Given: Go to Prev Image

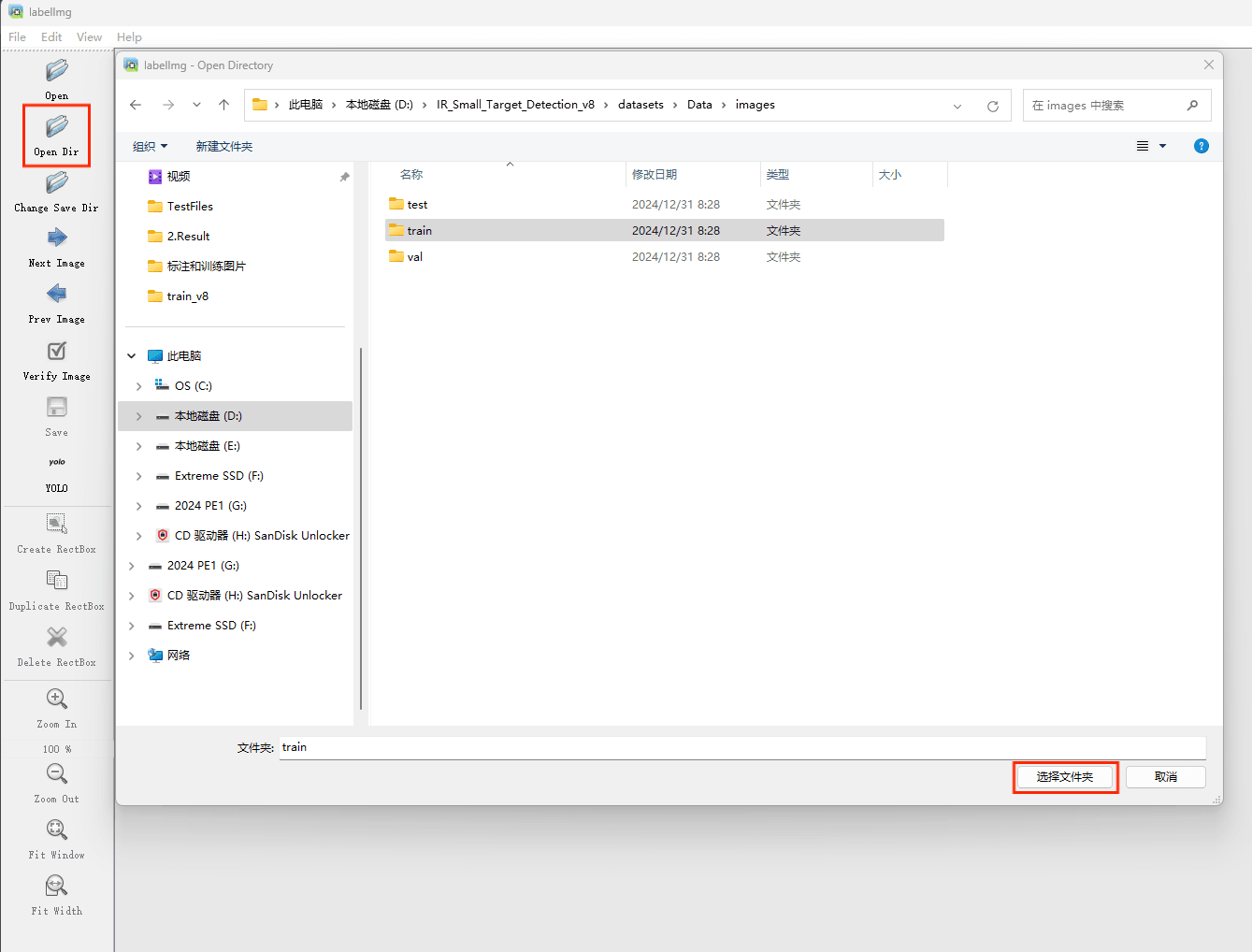Looking at the screenshot, I should click(57, 295).
